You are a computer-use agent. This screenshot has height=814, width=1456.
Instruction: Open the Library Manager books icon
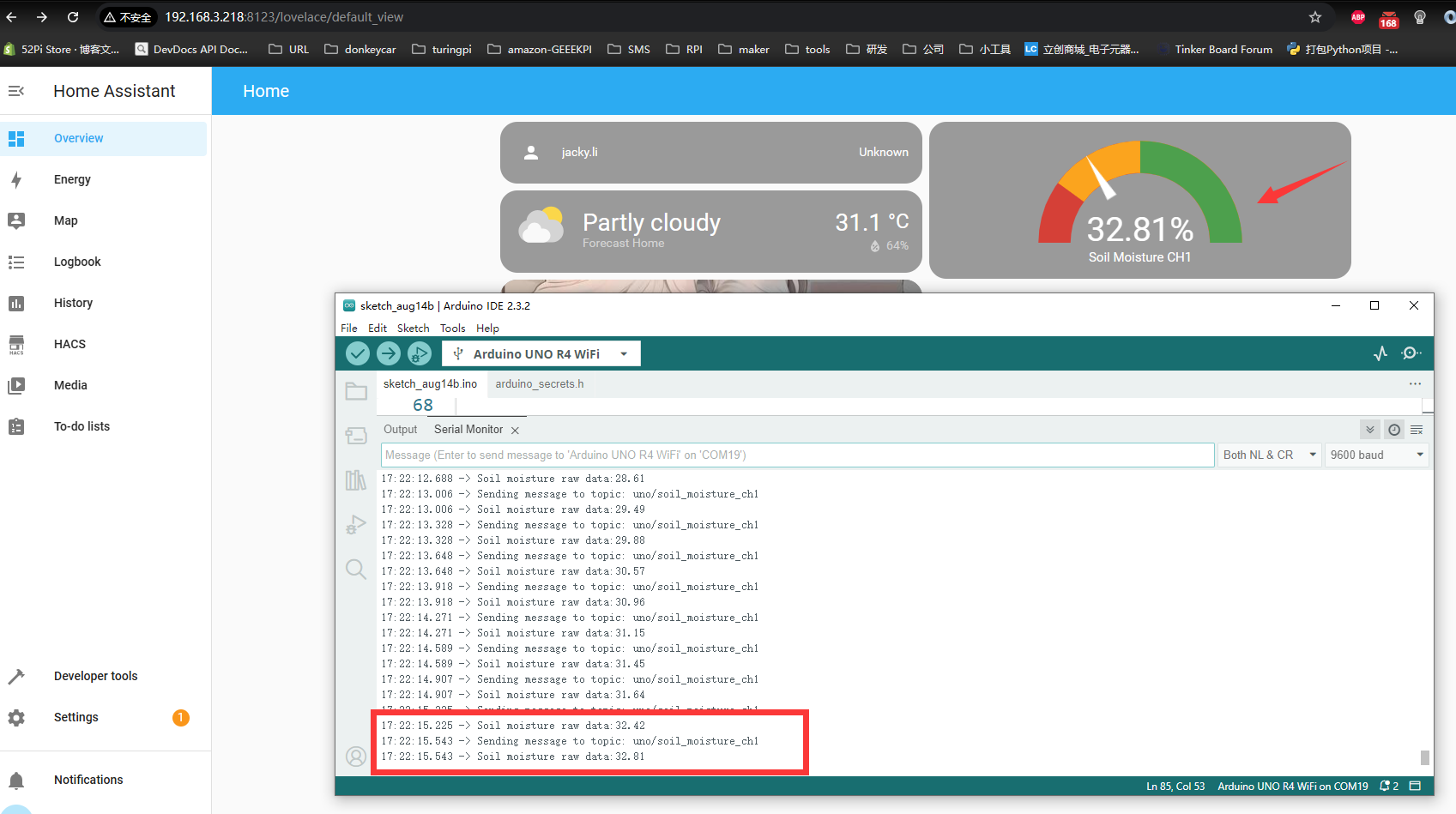tap(356, 480)
